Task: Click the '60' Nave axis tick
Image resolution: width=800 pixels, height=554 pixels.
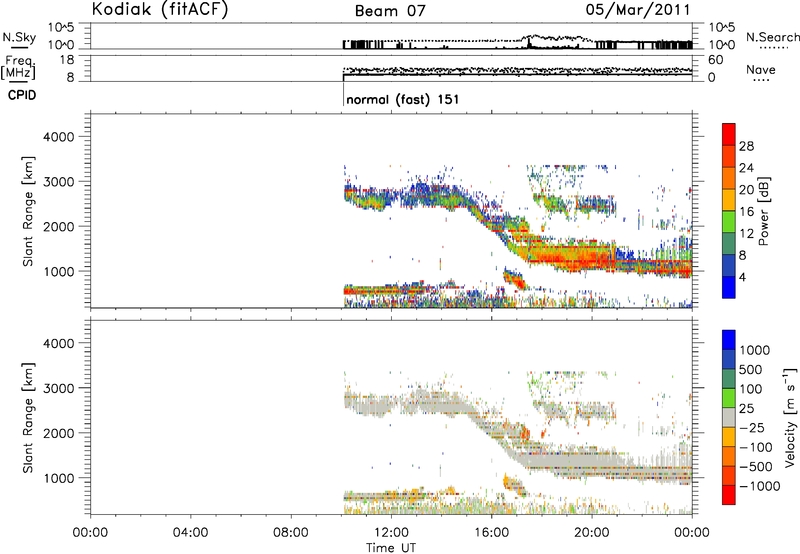Action: (x=715, y=60)
